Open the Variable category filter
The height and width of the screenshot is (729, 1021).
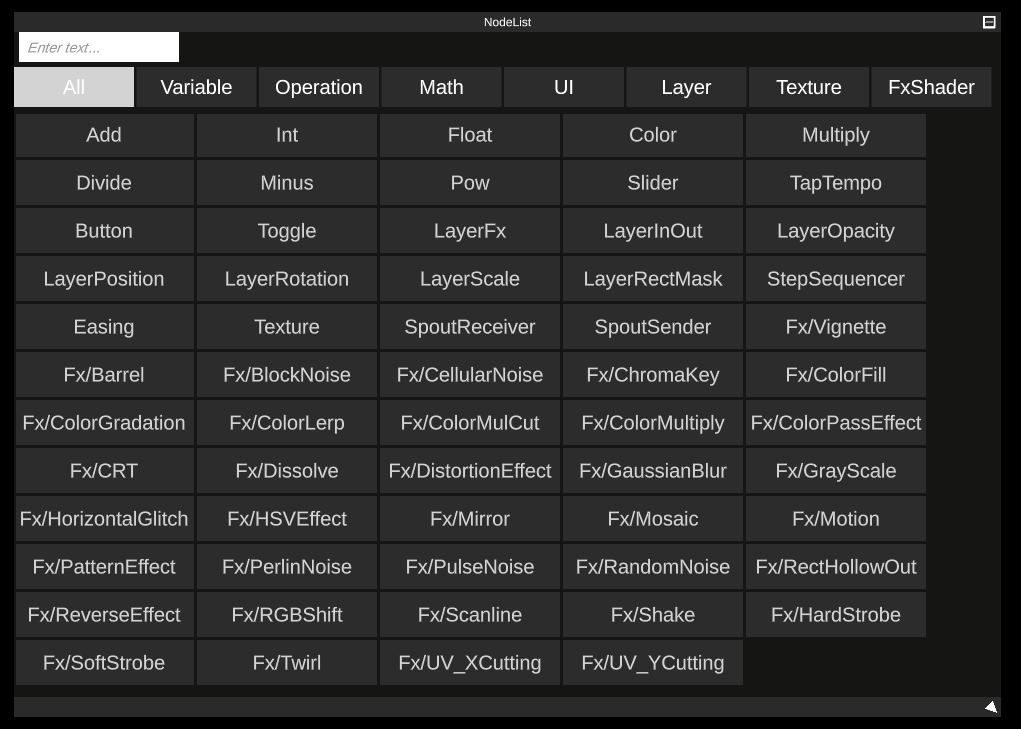(x=196, y=87)
